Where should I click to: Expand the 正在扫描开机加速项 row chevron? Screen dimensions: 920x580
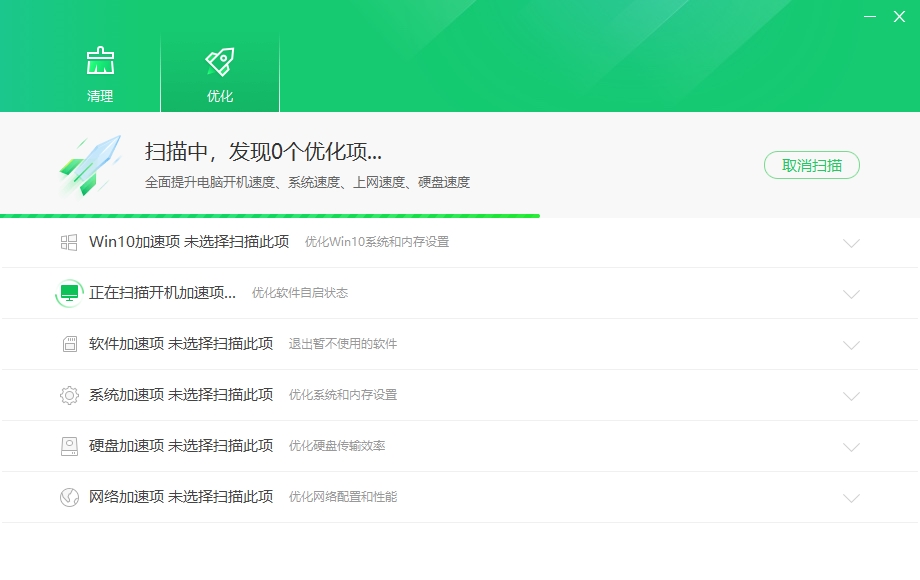click(851, 294)
